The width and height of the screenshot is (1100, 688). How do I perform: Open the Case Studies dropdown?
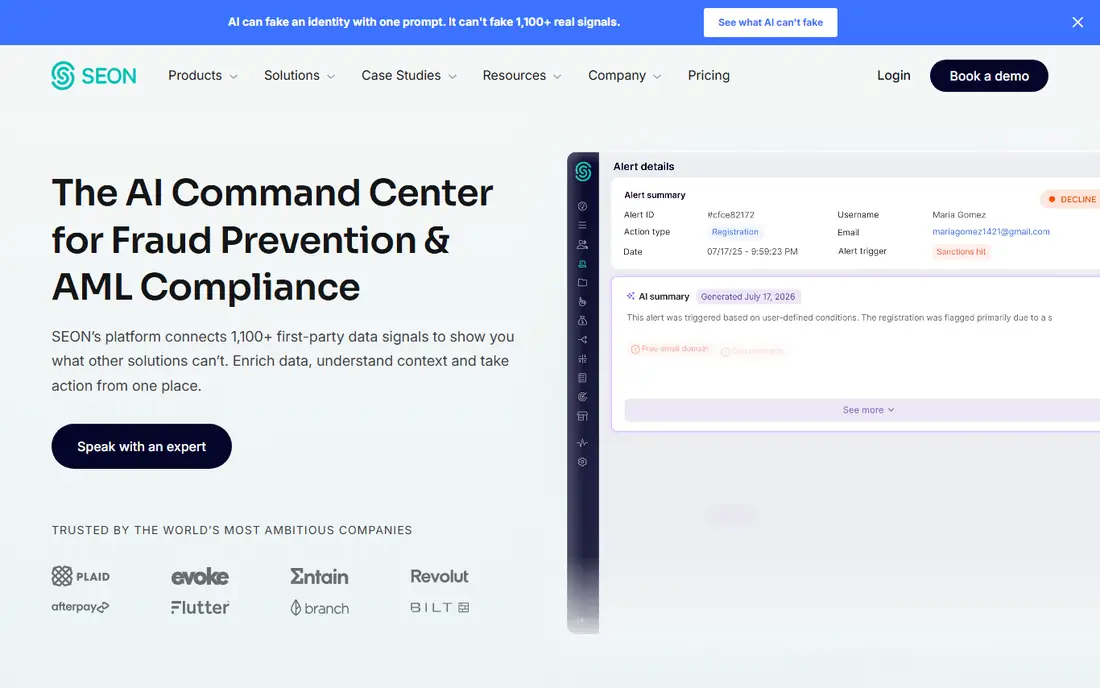pos(409,76)
